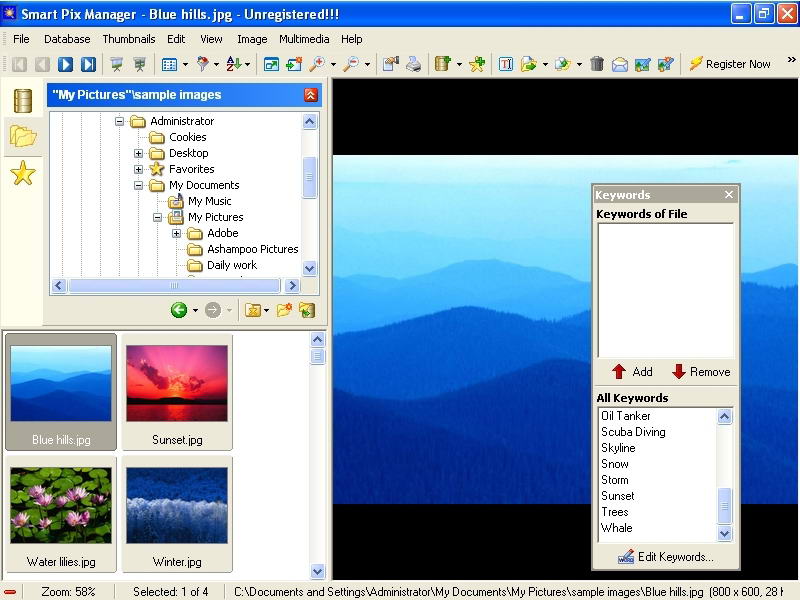
Task: Click the email envelope toolbar icon
Action: coord(619,64)
